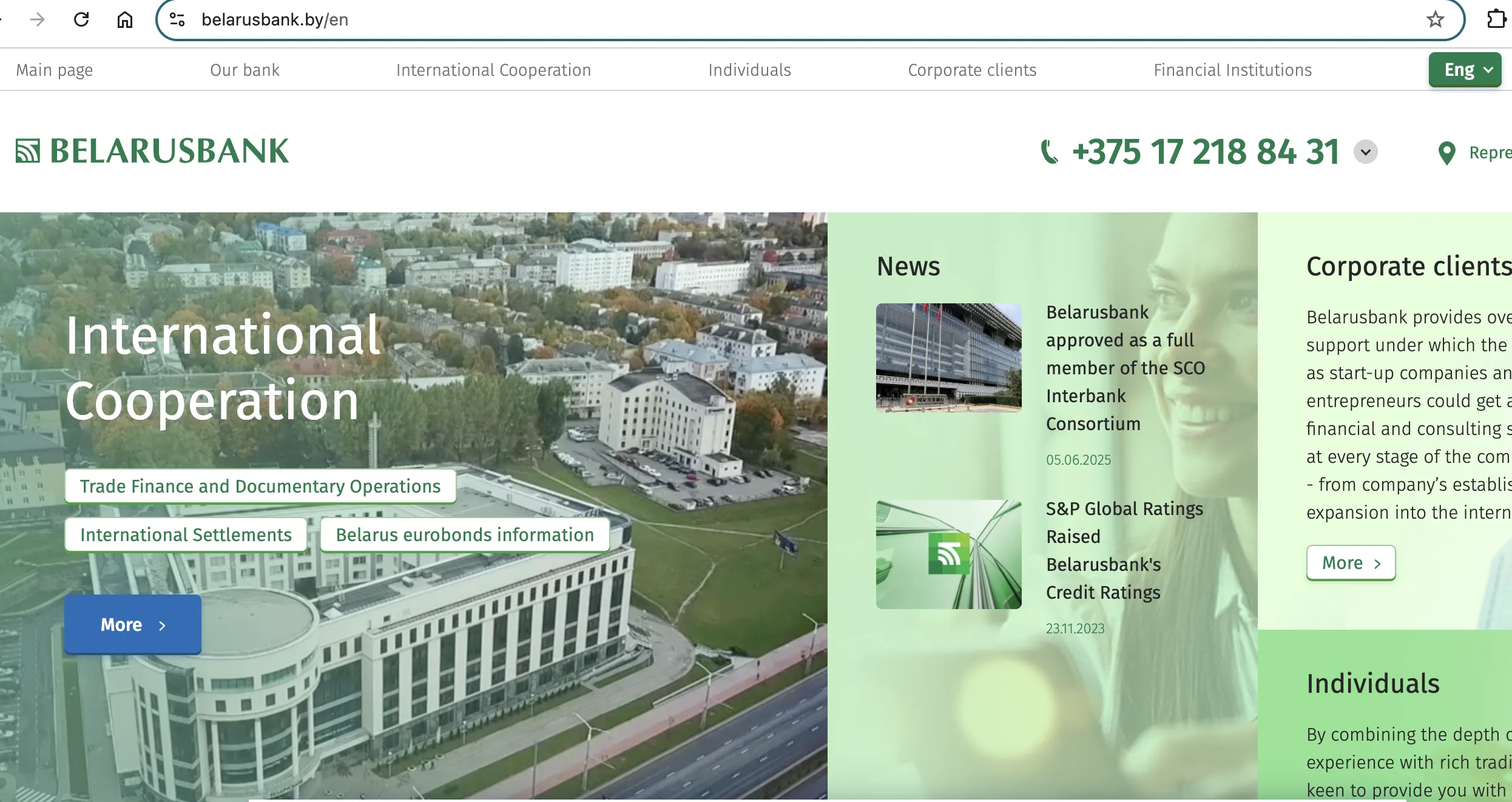Bookmark this page with the star

1435,19
